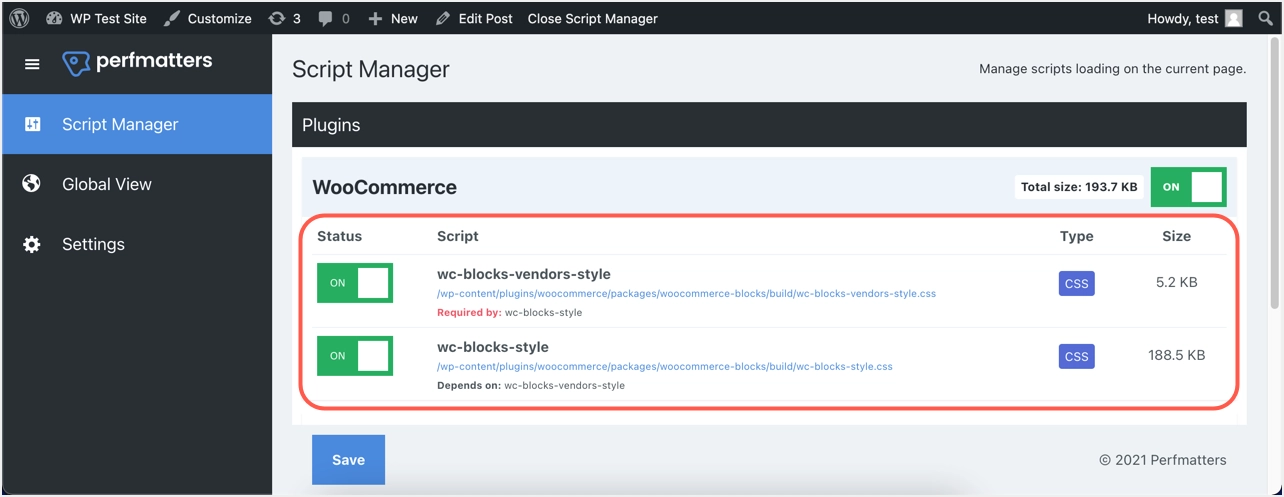Open the wc-blocks-vendors-style.css file path link

pyautogui.click(x=686, y=294)
